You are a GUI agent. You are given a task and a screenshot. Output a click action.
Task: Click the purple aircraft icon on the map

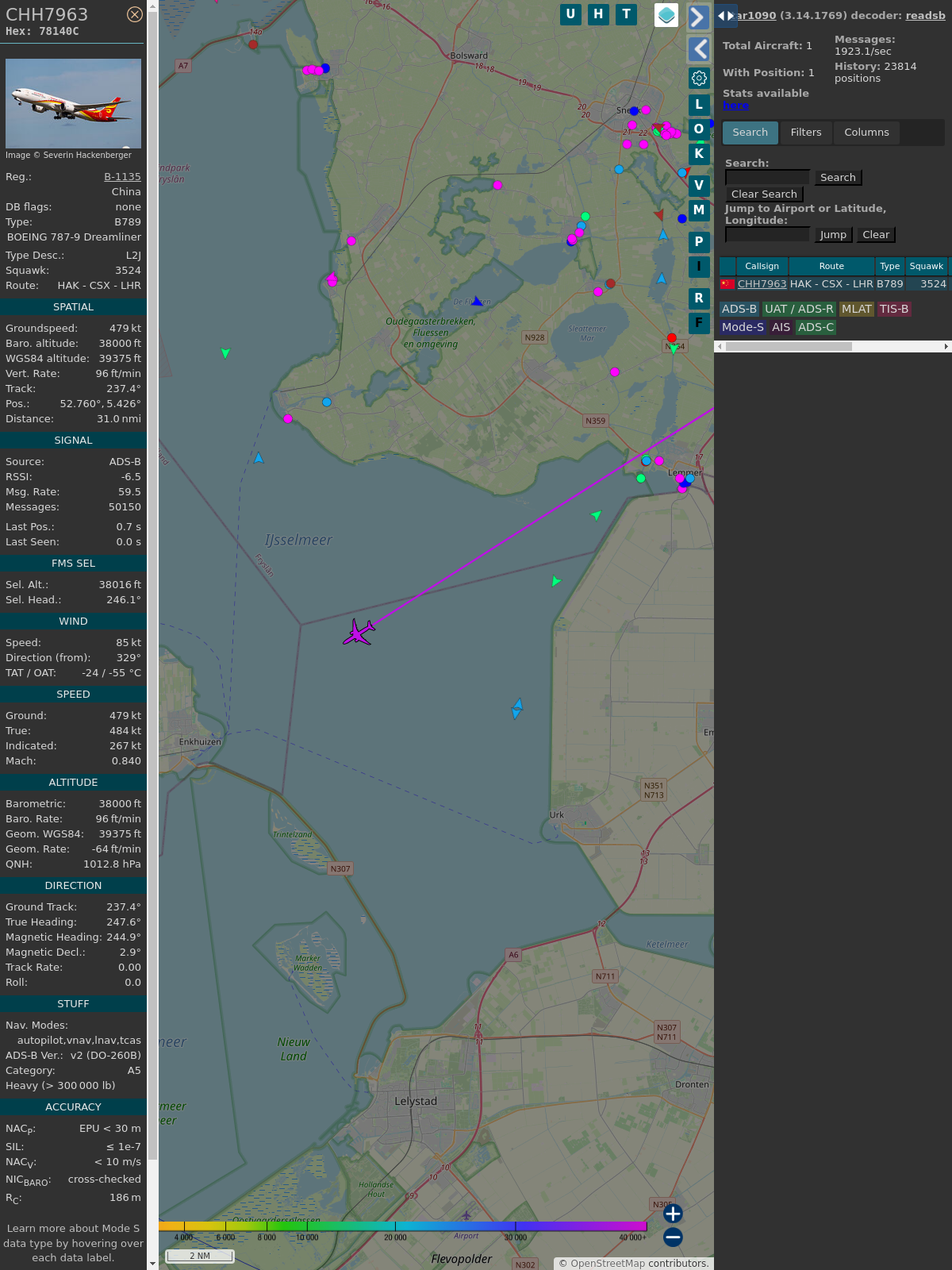click(x=359, y=633)
